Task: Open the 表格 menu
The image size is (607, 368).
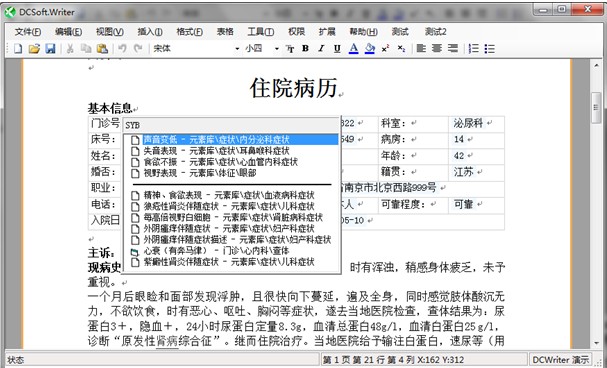Action: pyautogui.click(x=225, y=32)
